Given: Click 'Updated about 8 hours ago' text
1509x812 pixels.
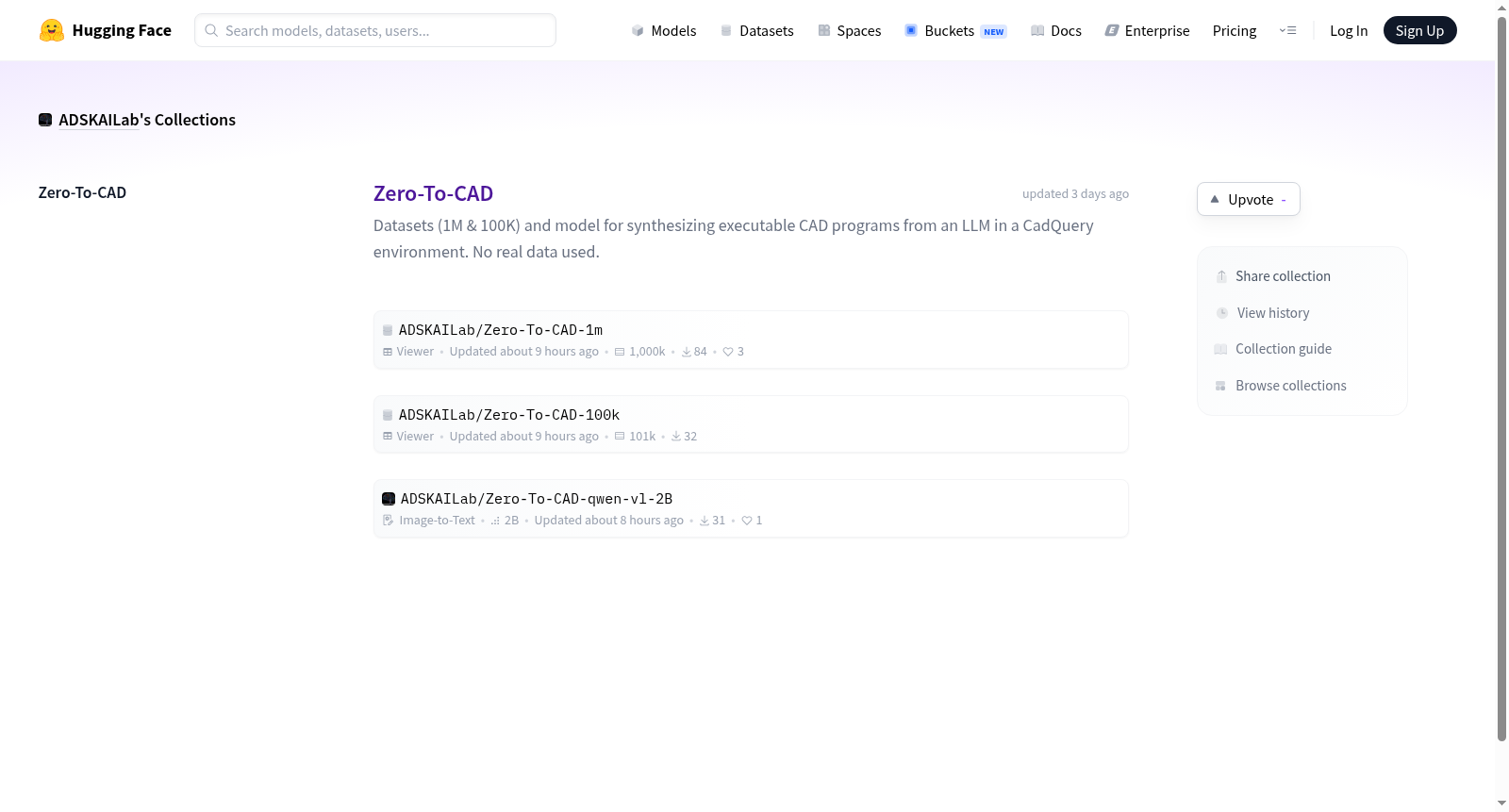Looking at the screenshot, I should pos(608,521).
